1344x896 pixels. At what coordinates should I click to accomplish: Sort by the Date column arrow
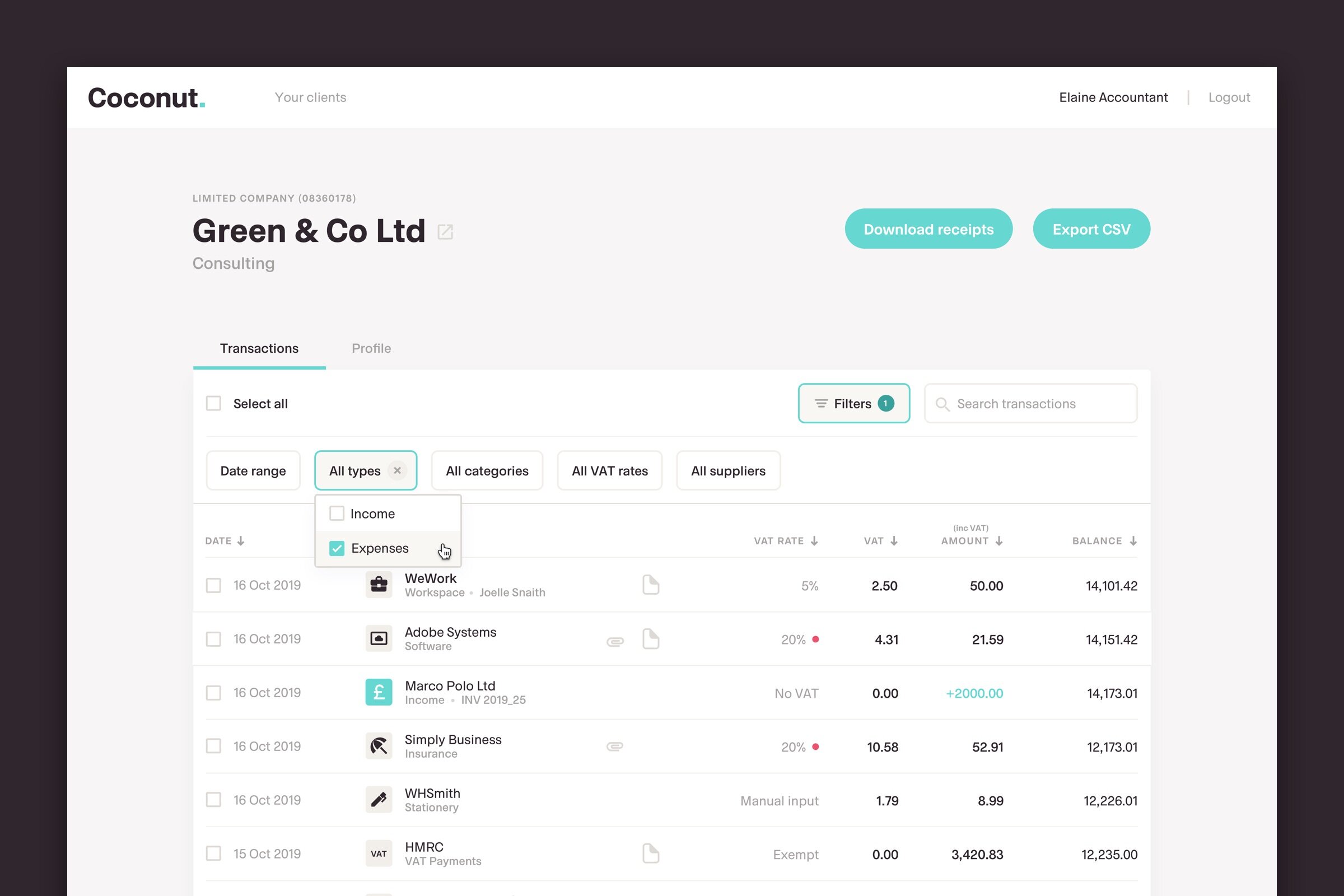(x=241, y=540)
